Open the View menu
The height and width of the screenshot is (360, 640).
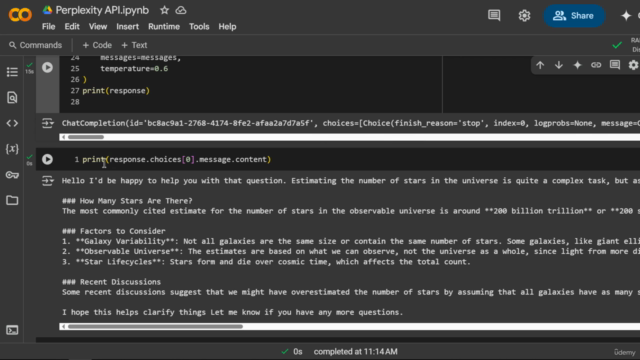pyautogui.click(x=98, y=27)
